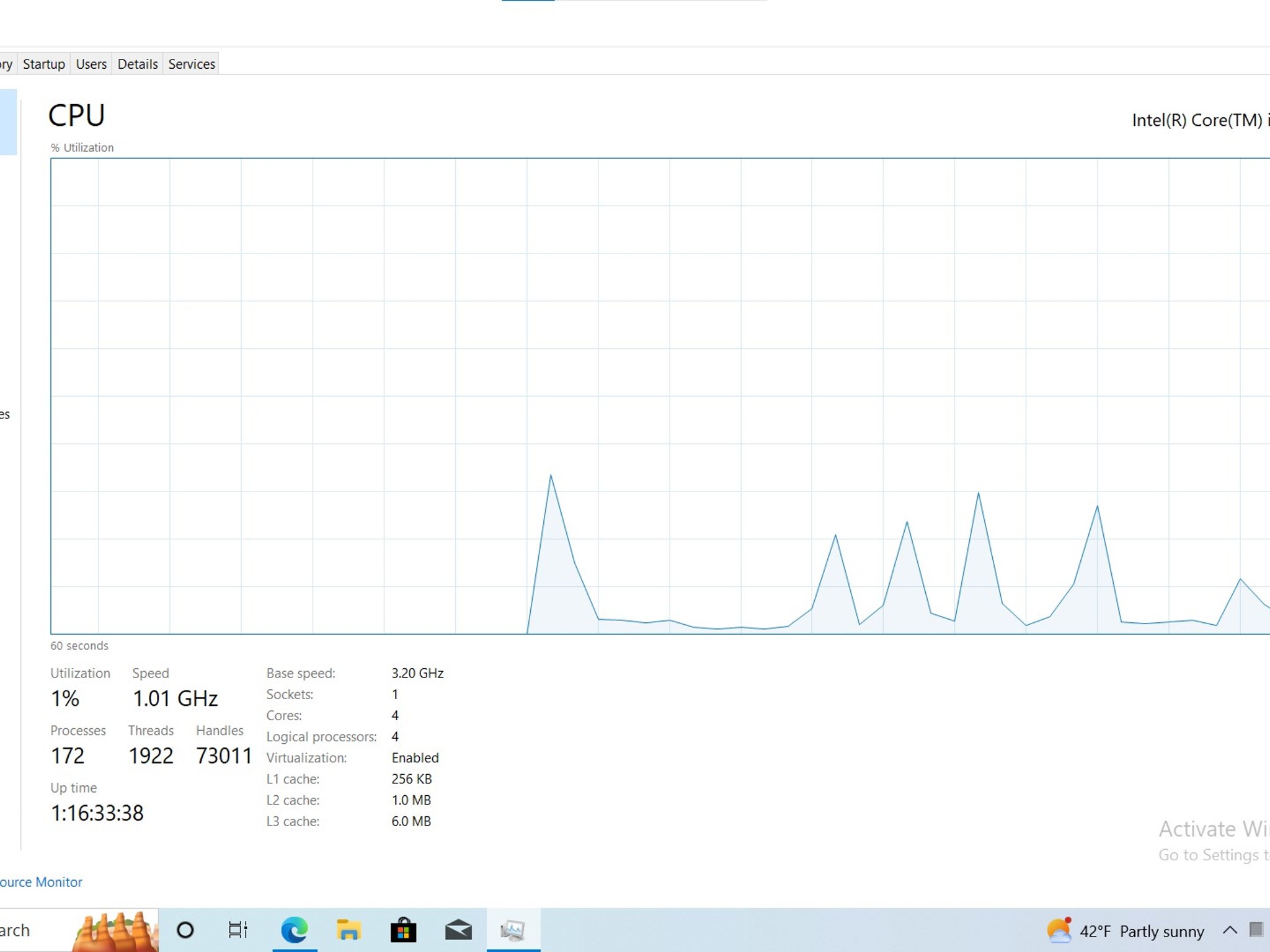This screenshot has height=952, width=1270.
Task: Click the 256 KB L1 cache value
Action: [411, 779]
